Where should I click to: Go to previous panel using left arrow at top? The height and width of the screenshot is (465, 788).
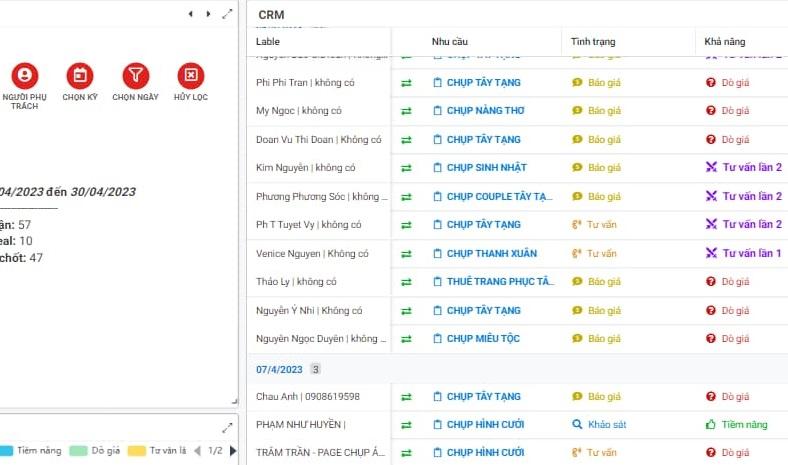(x=190, y=14)
